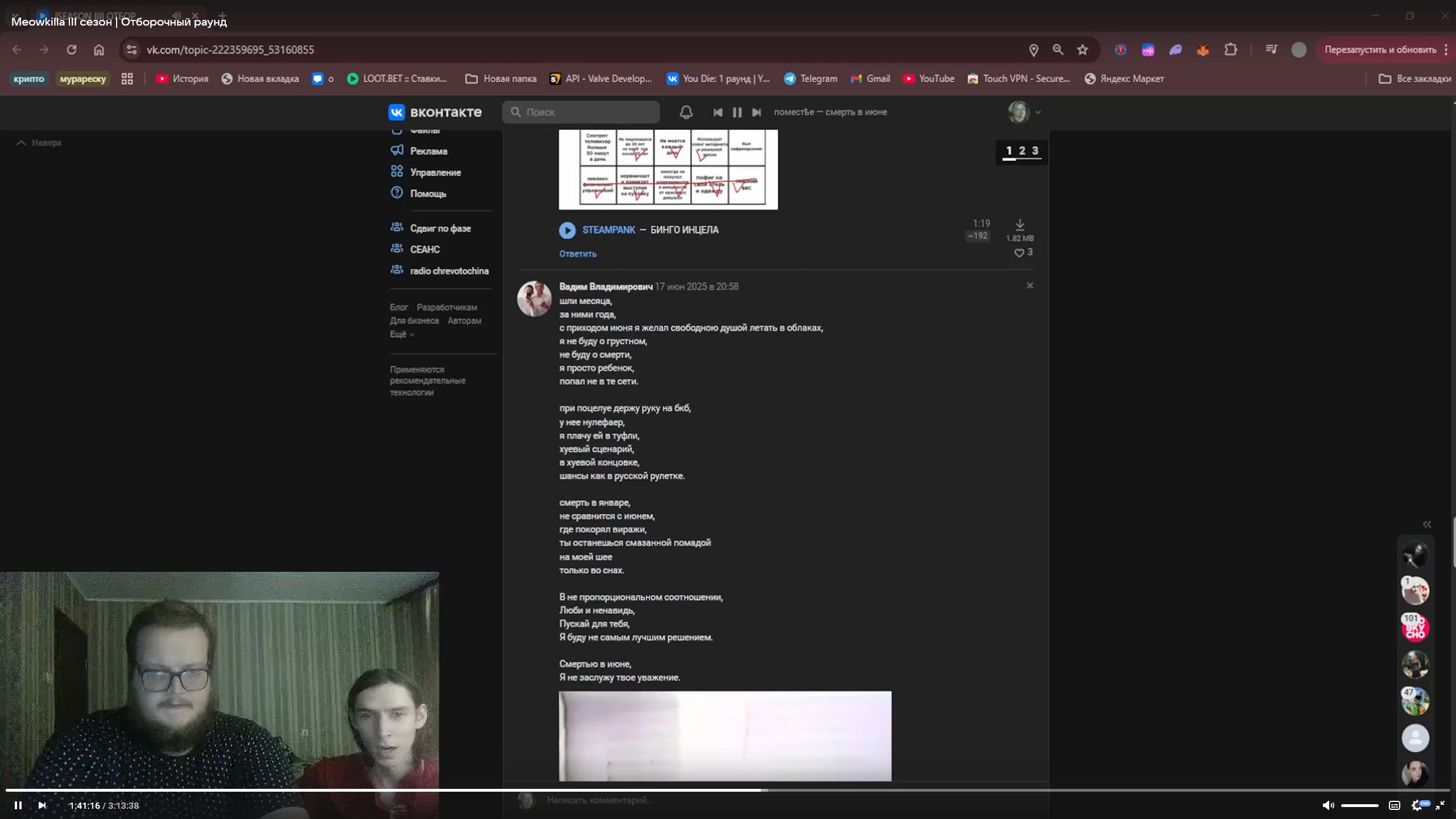This screenshot has height=819, width=1456.
Task: Pause the VK music player
Action: pyautogui.click(x=737, y=112)
